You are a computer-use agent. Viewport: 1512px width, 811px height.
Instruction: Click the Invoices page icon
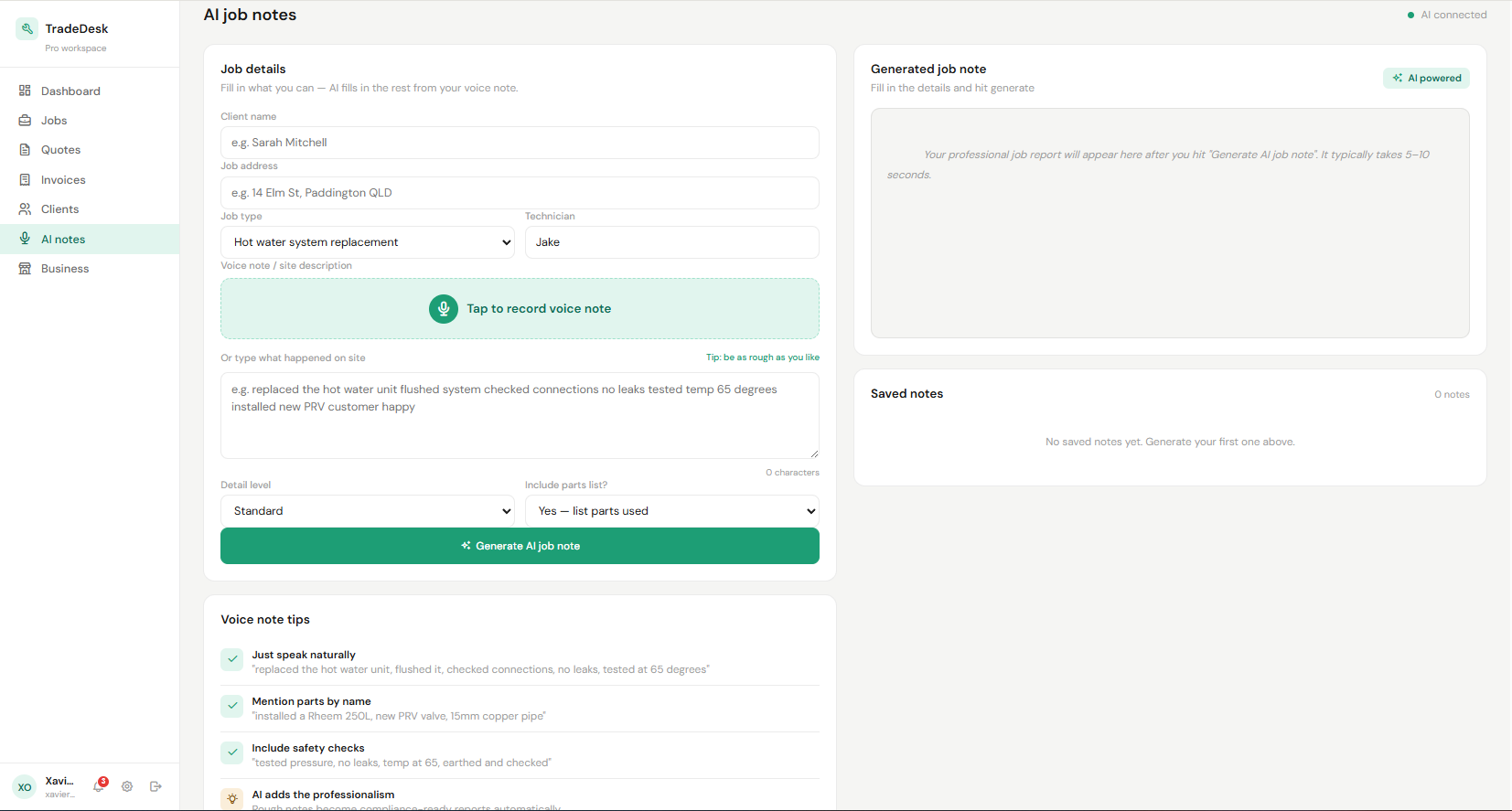pyautogui.click(x=25, y=179)
